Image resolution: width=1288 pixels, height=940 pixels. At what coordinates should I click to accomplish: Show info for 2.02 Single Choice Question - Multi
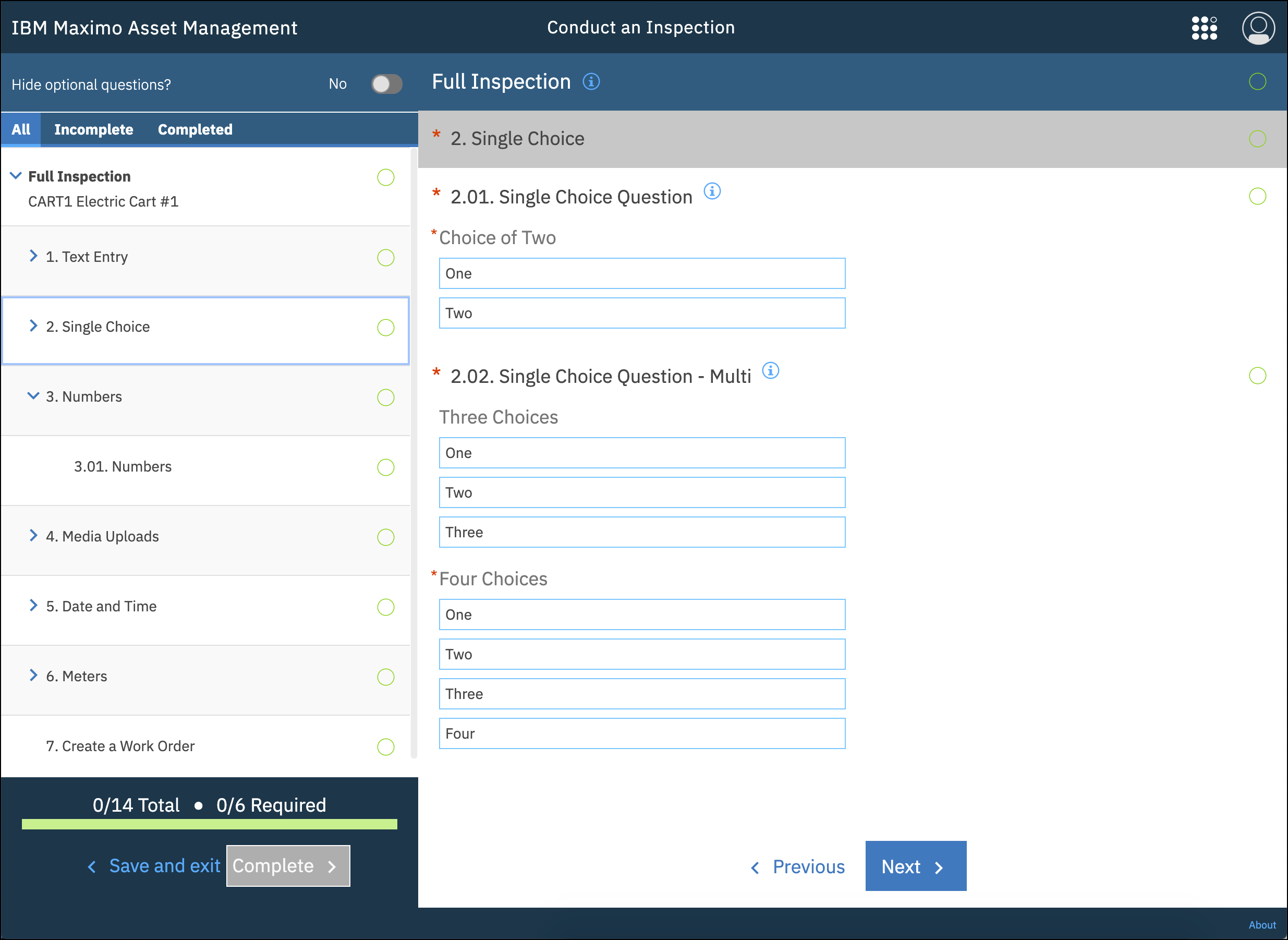pos(771,371)
